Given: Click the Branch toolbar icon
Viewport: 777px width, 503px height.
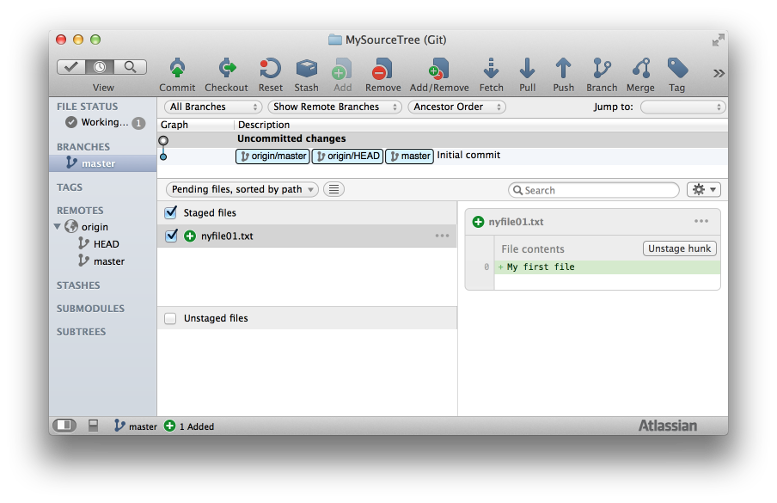Looking at the screenshot, I should [602, 68].
